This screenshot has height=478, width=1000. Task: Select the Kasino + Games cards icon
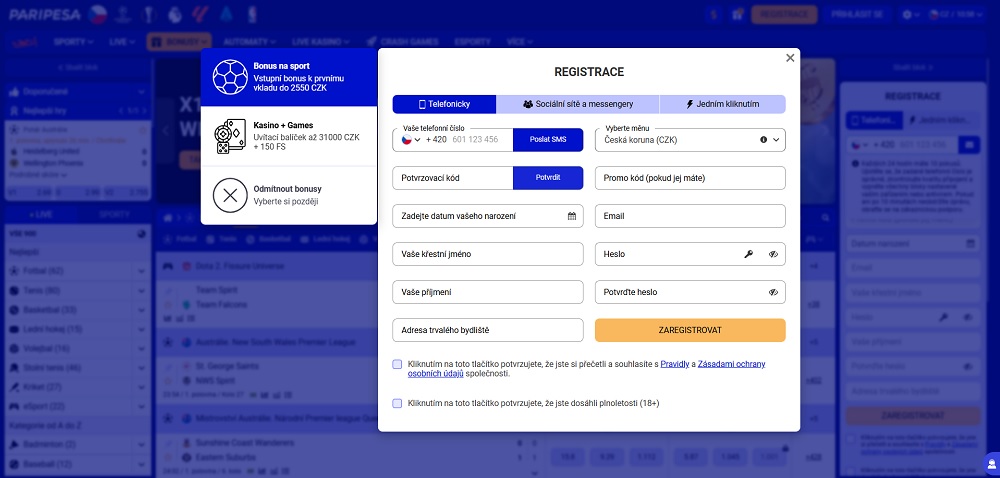pos(231,136)
